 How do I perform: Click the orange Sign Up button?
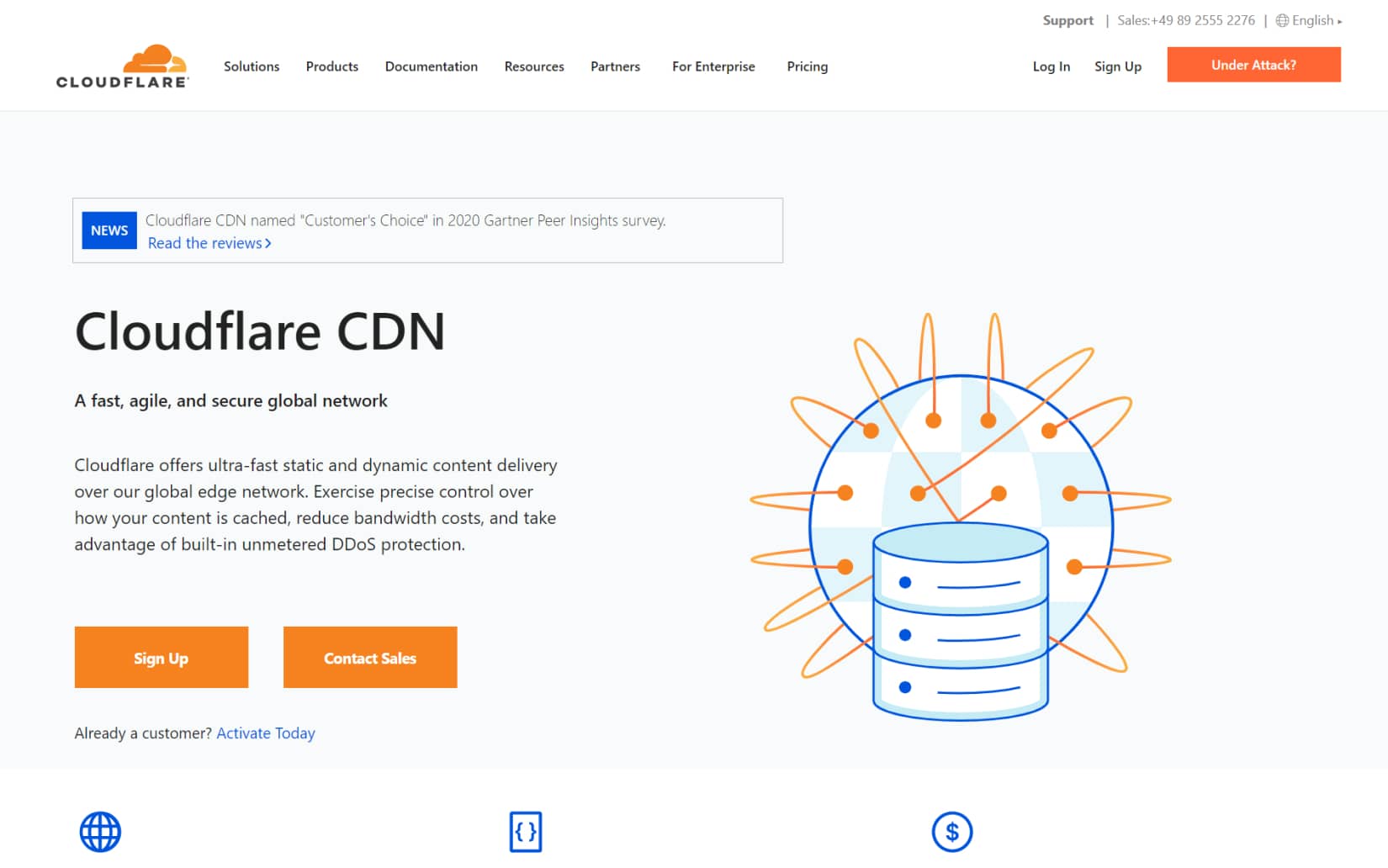tap(161, 658)
